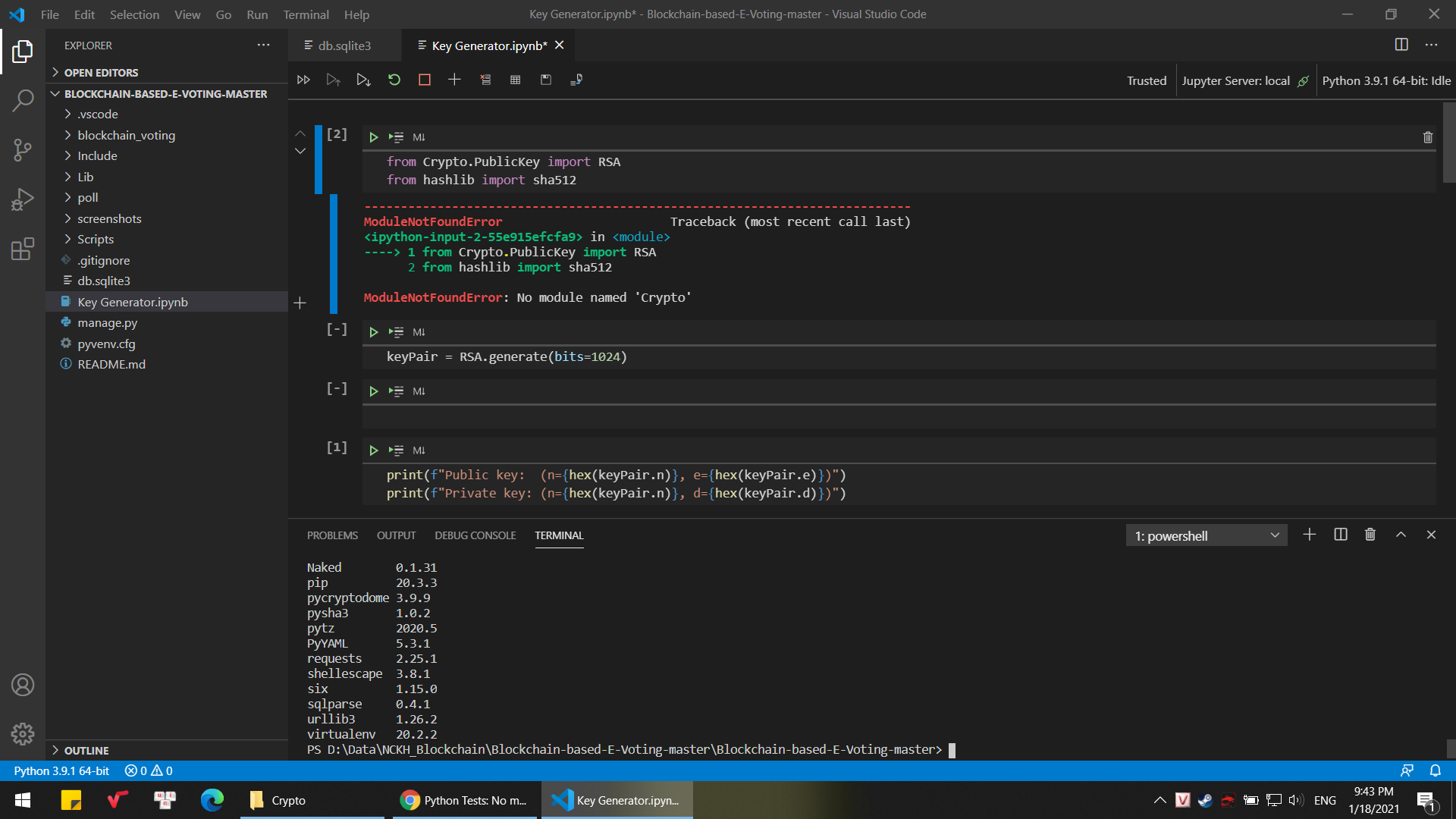This screenshot has width=1456, height=819.
Task: Click the Run All Cells button in toolbar
Action: [x=302, y=79]
